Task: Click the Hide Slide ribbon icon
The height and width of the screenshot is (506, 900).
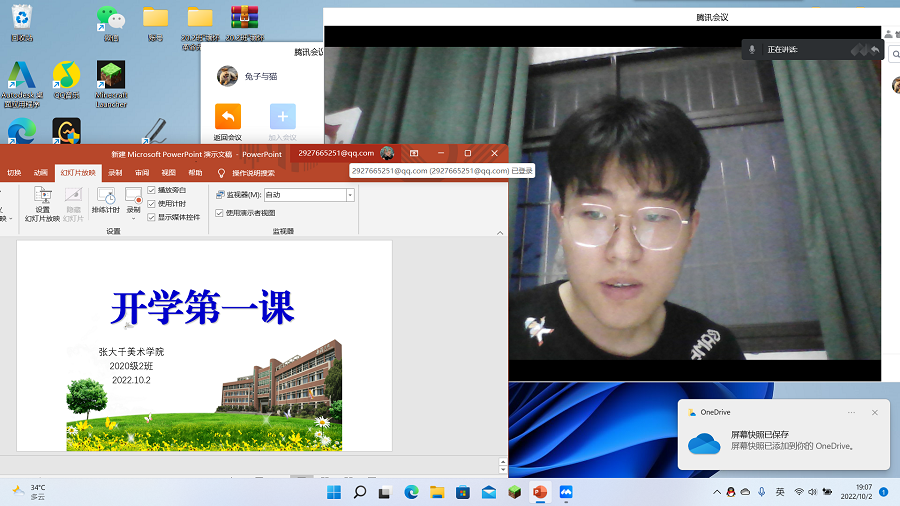Action: 73,205
